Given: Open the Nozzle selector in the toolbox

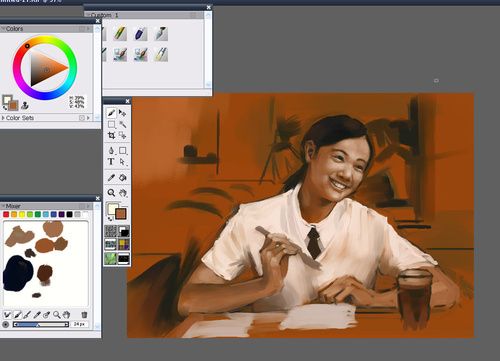Looking at the screenshot, I should click(124, 258).
